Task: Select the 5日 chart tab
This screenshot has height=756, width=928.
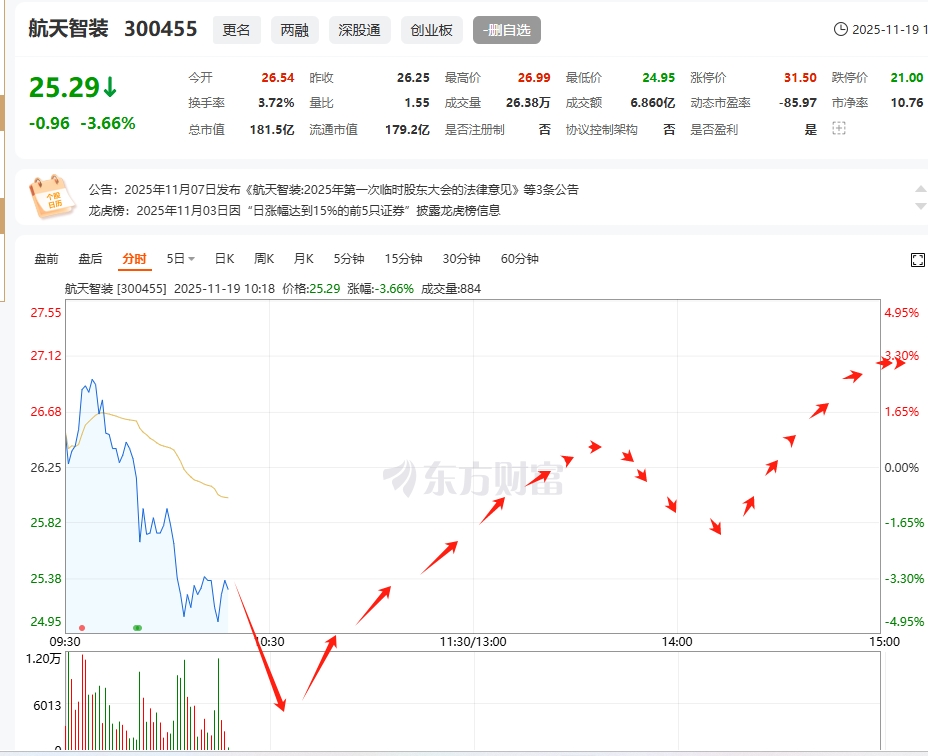Action: tap(176, 259)
